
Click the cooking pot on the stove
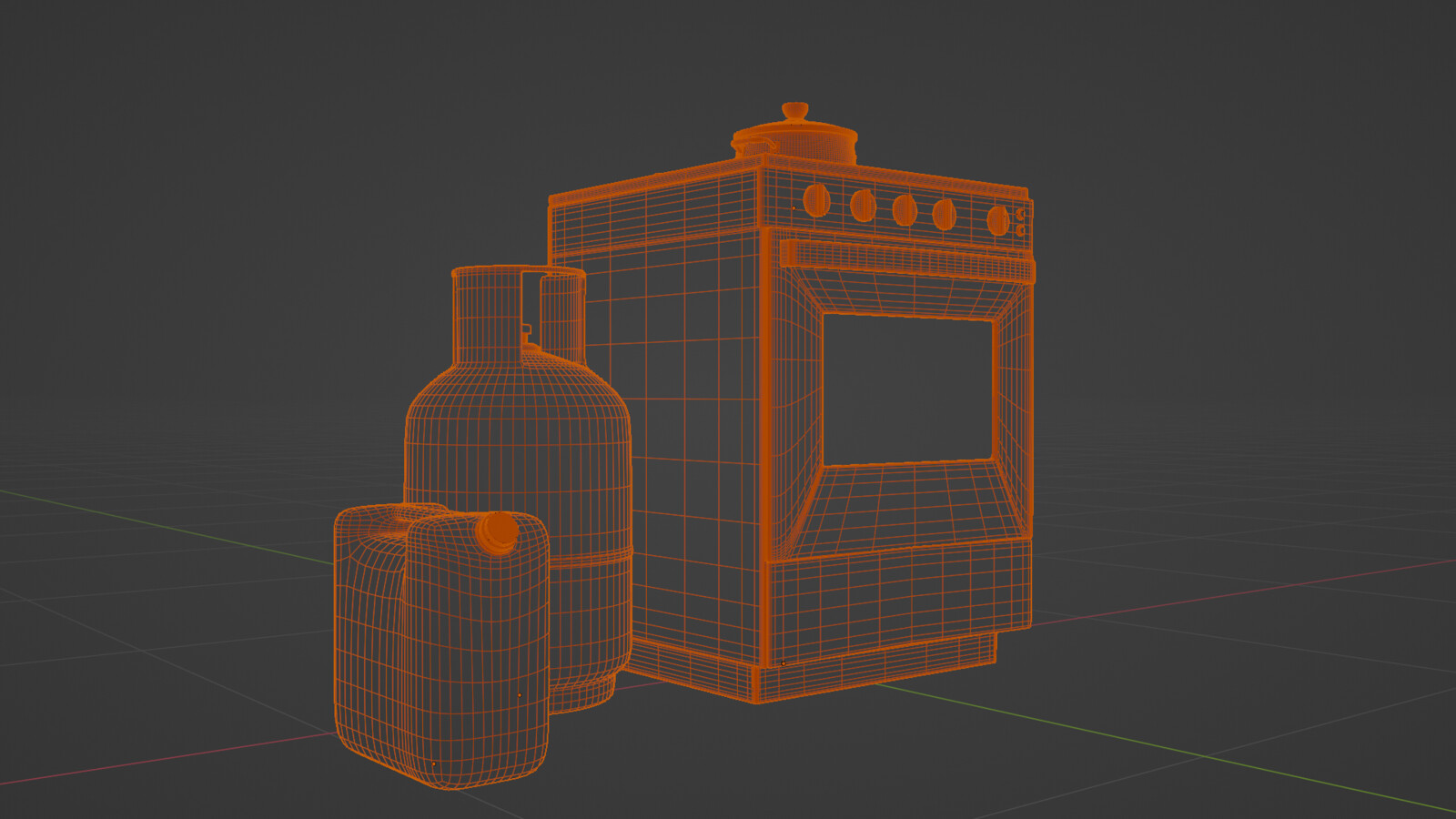click(794, 142)
